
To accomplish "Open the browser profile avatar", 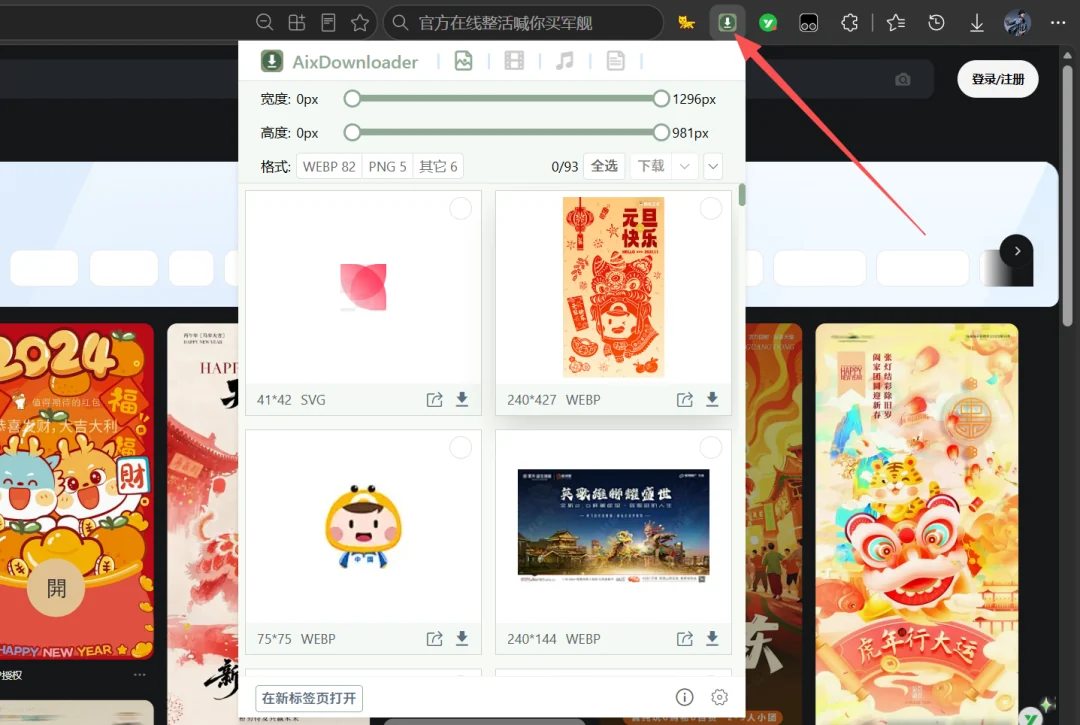I will coord(1017,23).
